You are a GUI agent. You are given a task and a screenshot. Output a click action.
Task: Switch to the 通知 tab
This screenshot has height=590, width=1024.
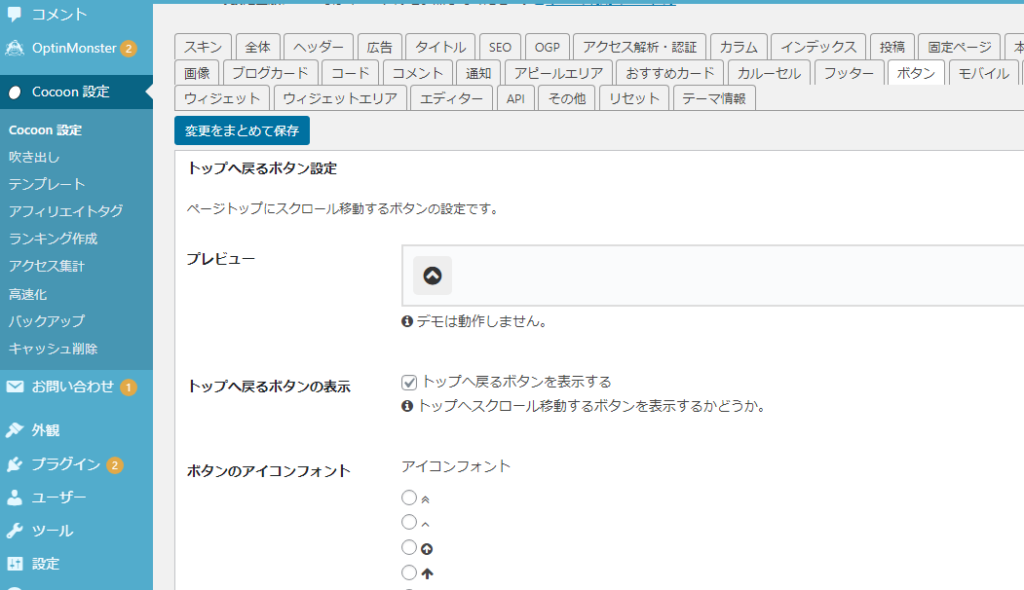478,73
